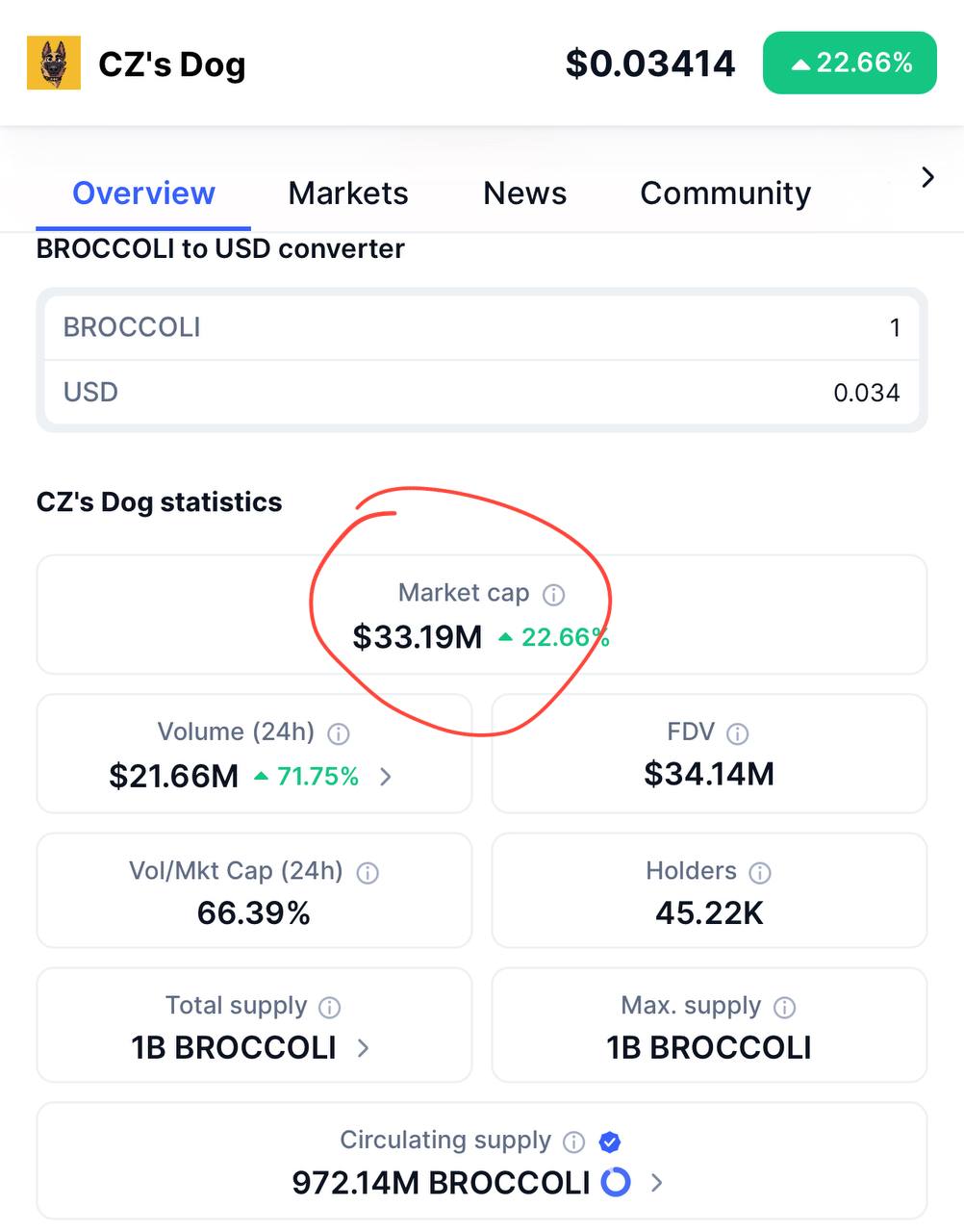Image resolution: width=964 pixels, height=1232 pixels.
Task: Click the blue verified badge icon
Action: point(609,1142)
